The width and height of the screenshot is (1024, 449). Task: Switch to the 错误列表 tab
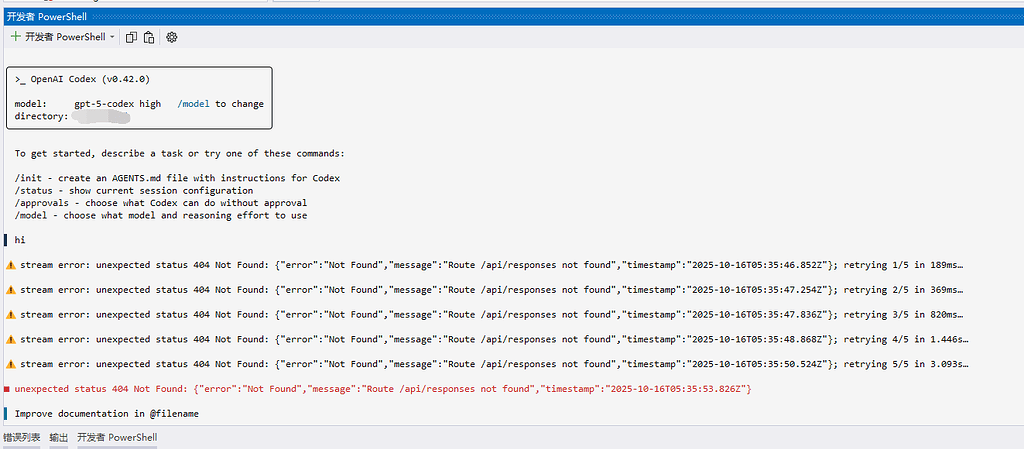22,437
